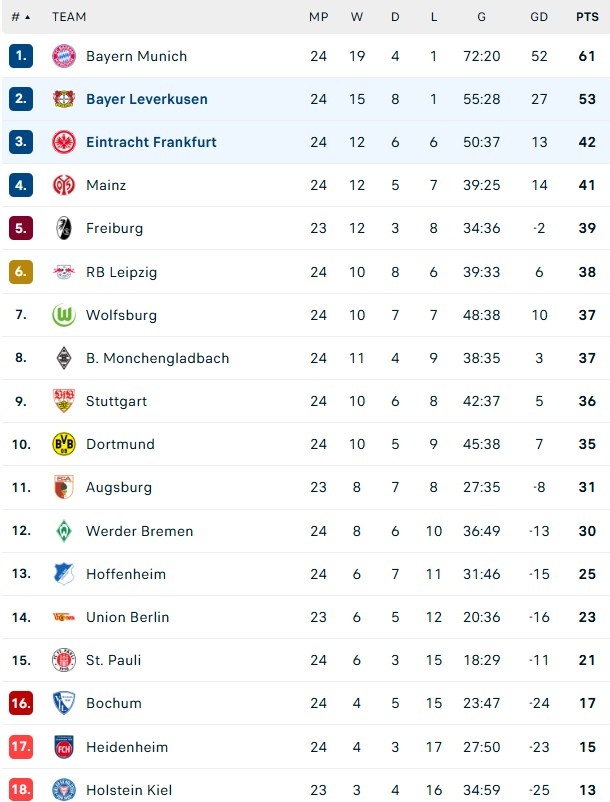Screen dimensions: 610x802
Task: Sort table by the GD column header
Action: 539,17
